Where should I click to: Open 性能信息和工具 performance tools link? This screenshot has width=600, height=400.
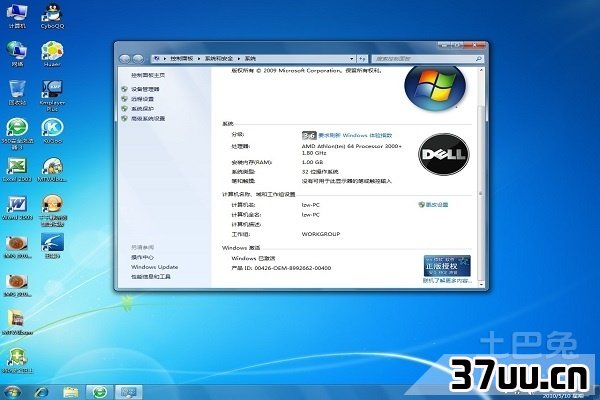pos(151,276)
